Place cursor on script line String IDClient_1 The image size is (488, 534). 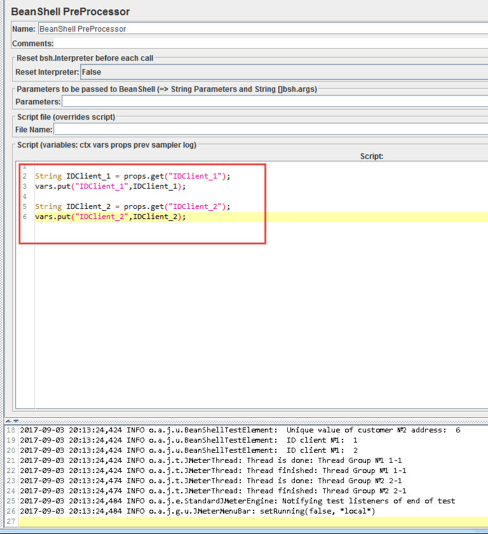point(132,176)
